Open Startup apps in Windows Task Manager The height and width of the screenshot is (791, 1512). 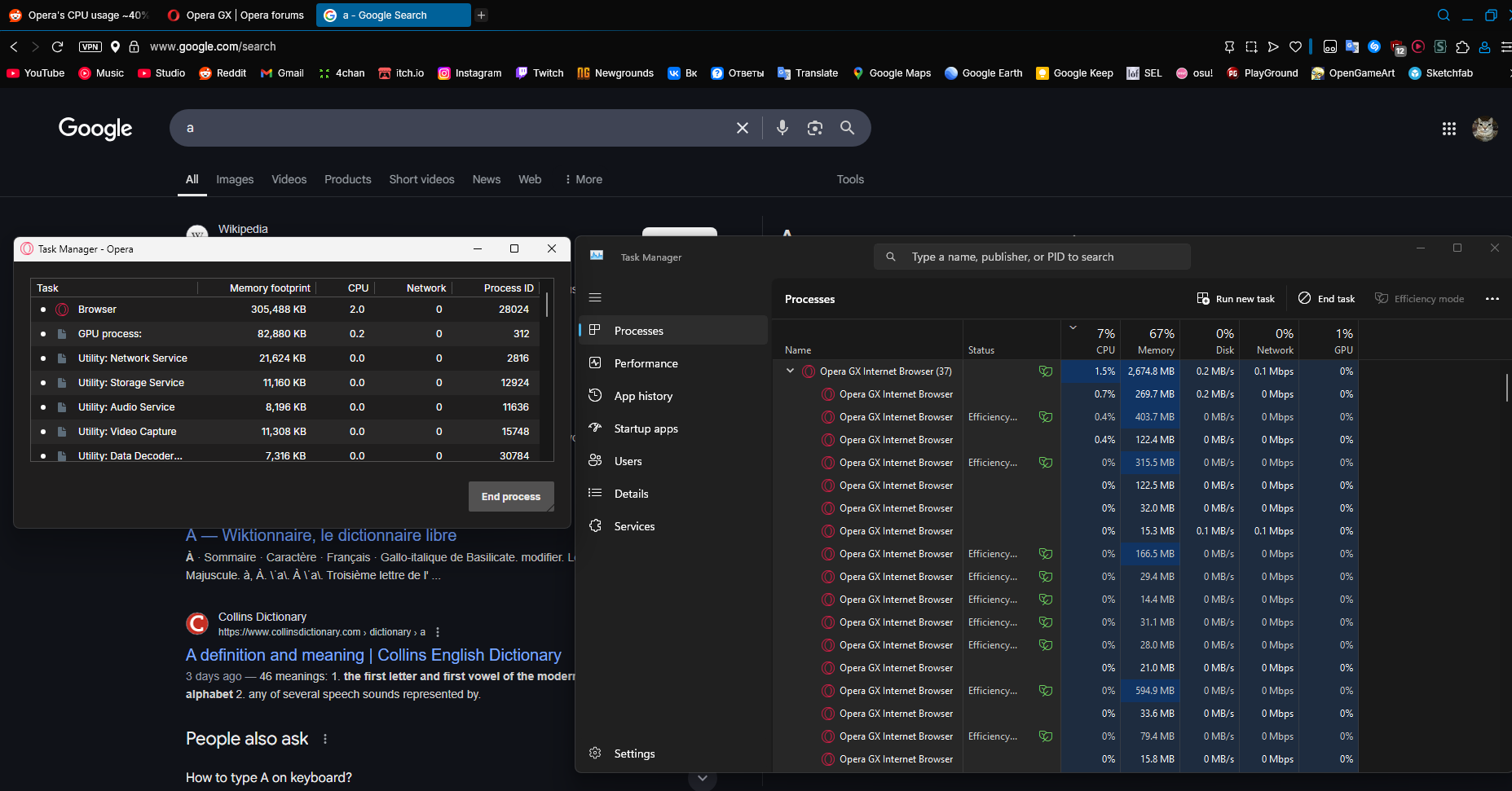pyautogui.click(x=673, y=428)
